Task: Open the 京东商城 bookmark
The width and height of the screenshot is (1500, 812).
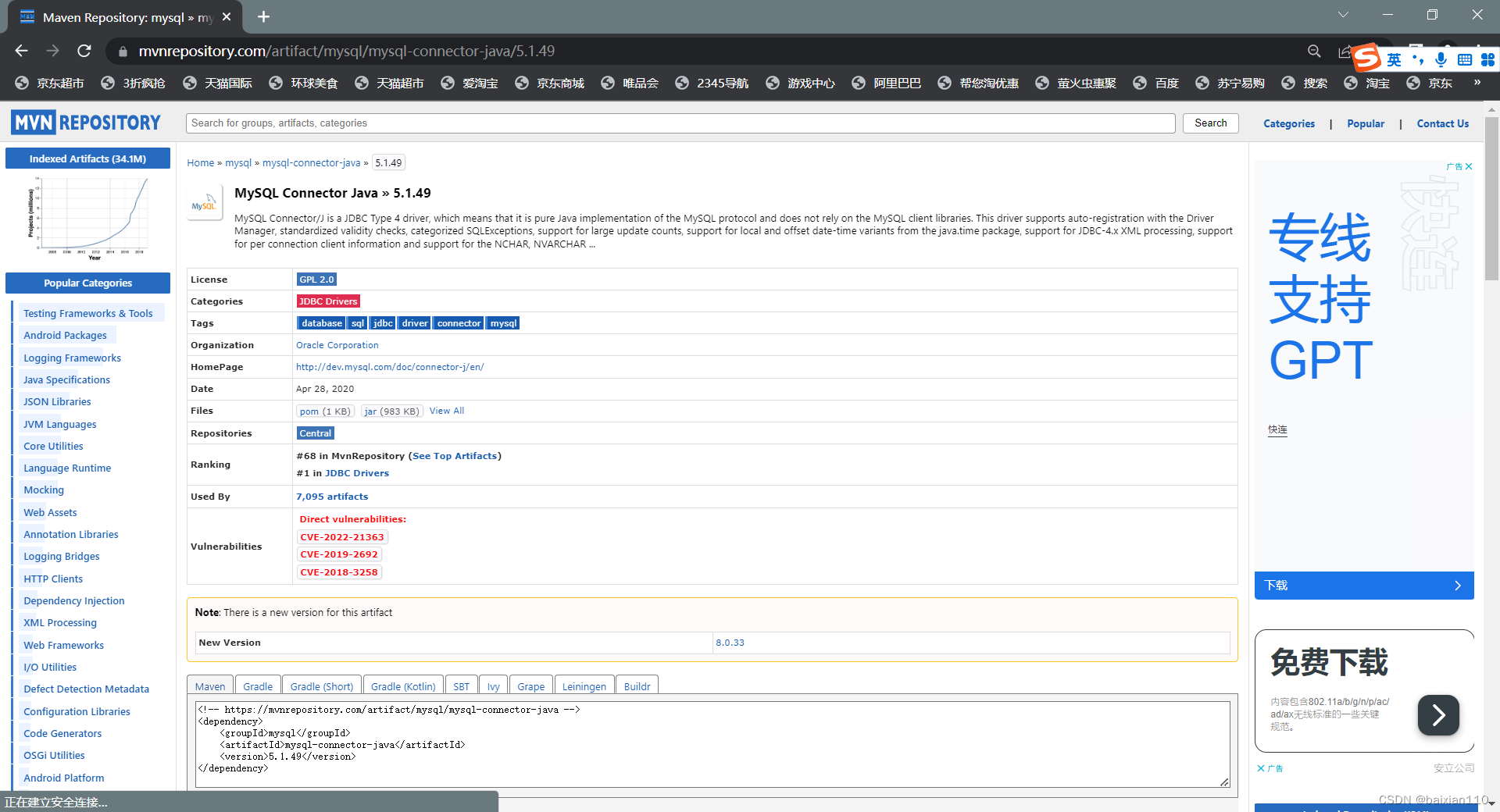Action: pyautogui.click(x=550, y=83)
